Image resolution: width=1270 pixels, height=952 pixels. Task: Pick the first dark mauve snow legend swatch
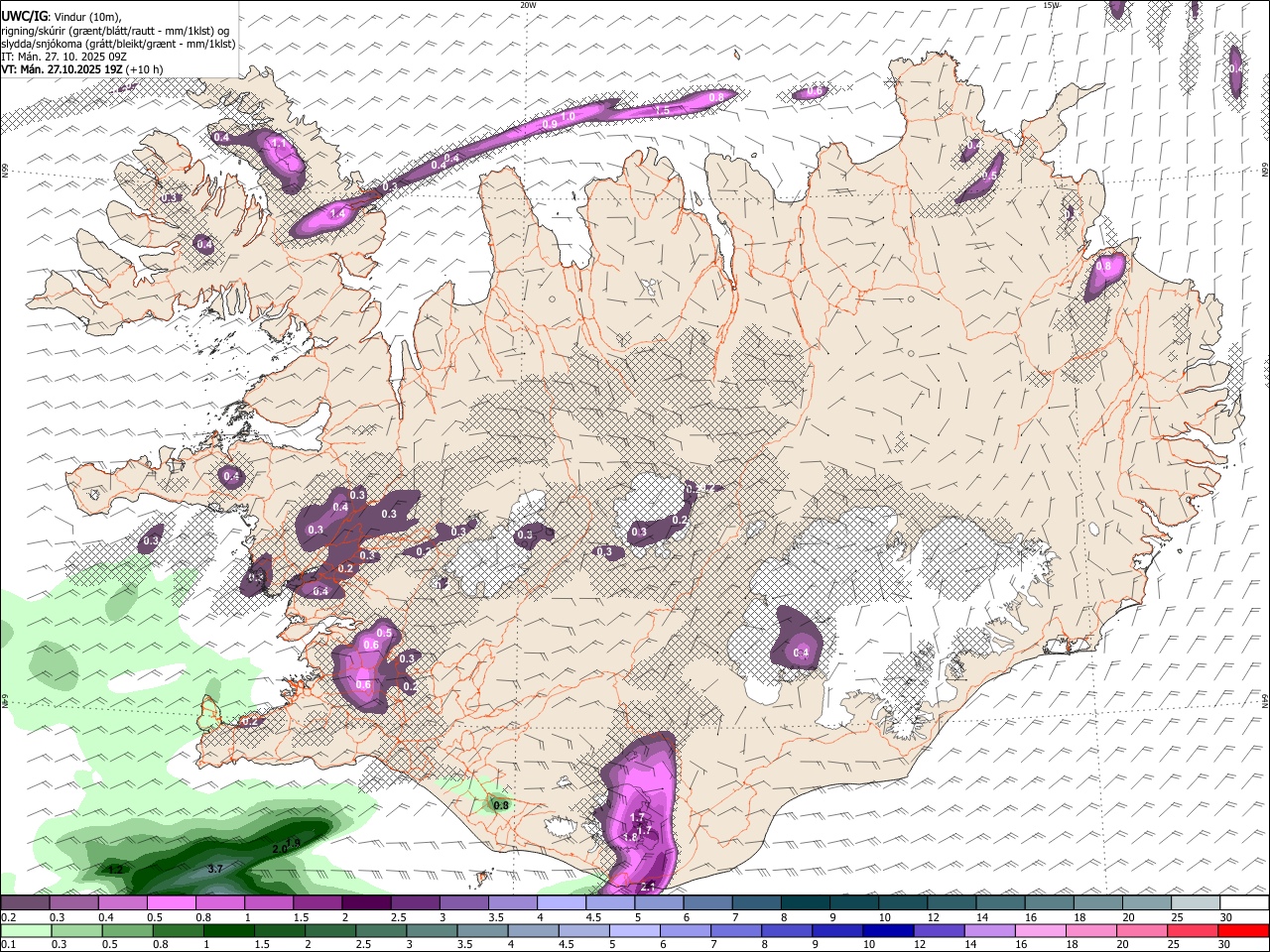(25, 903)
